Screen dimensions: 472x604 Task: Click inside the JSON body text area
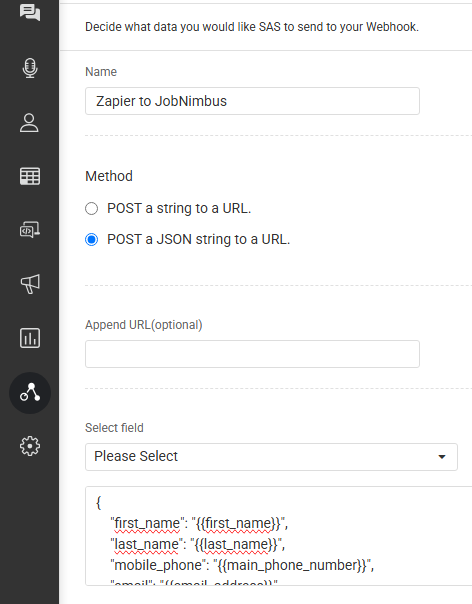(x=279, y=536)
